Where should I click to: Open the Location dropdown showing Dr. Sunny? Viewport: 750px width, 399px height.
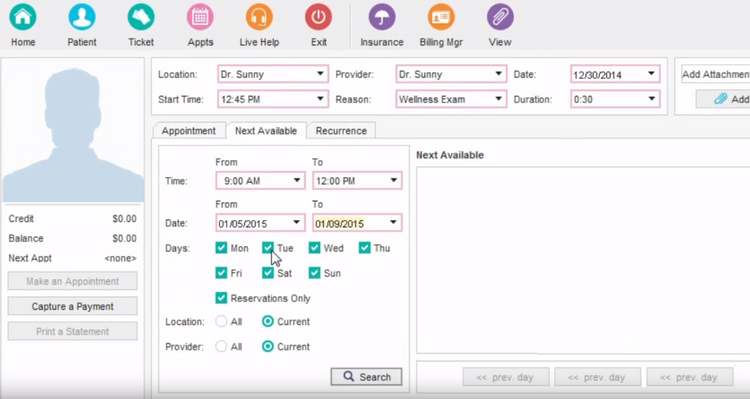(273, 74)
